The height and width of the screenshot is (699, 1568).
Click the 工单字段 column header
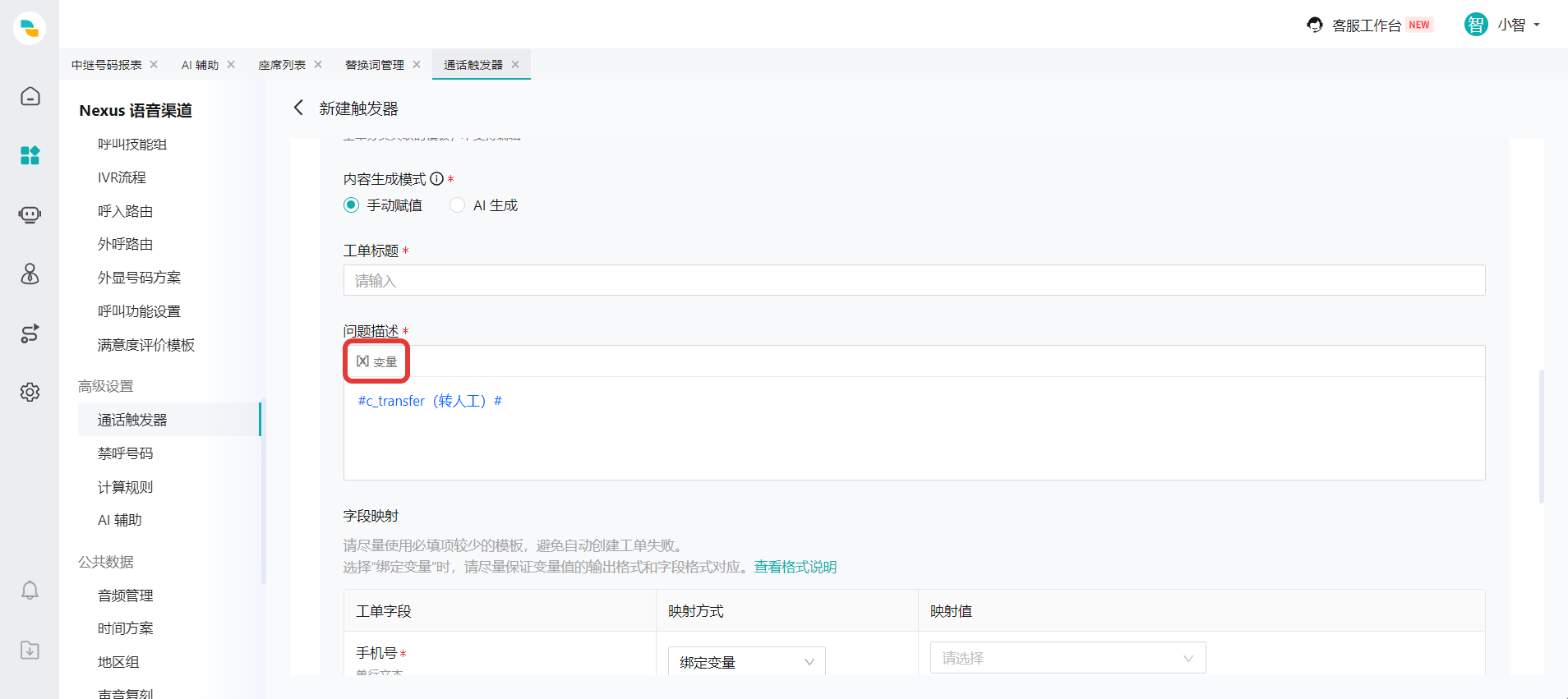pos(384,610)
